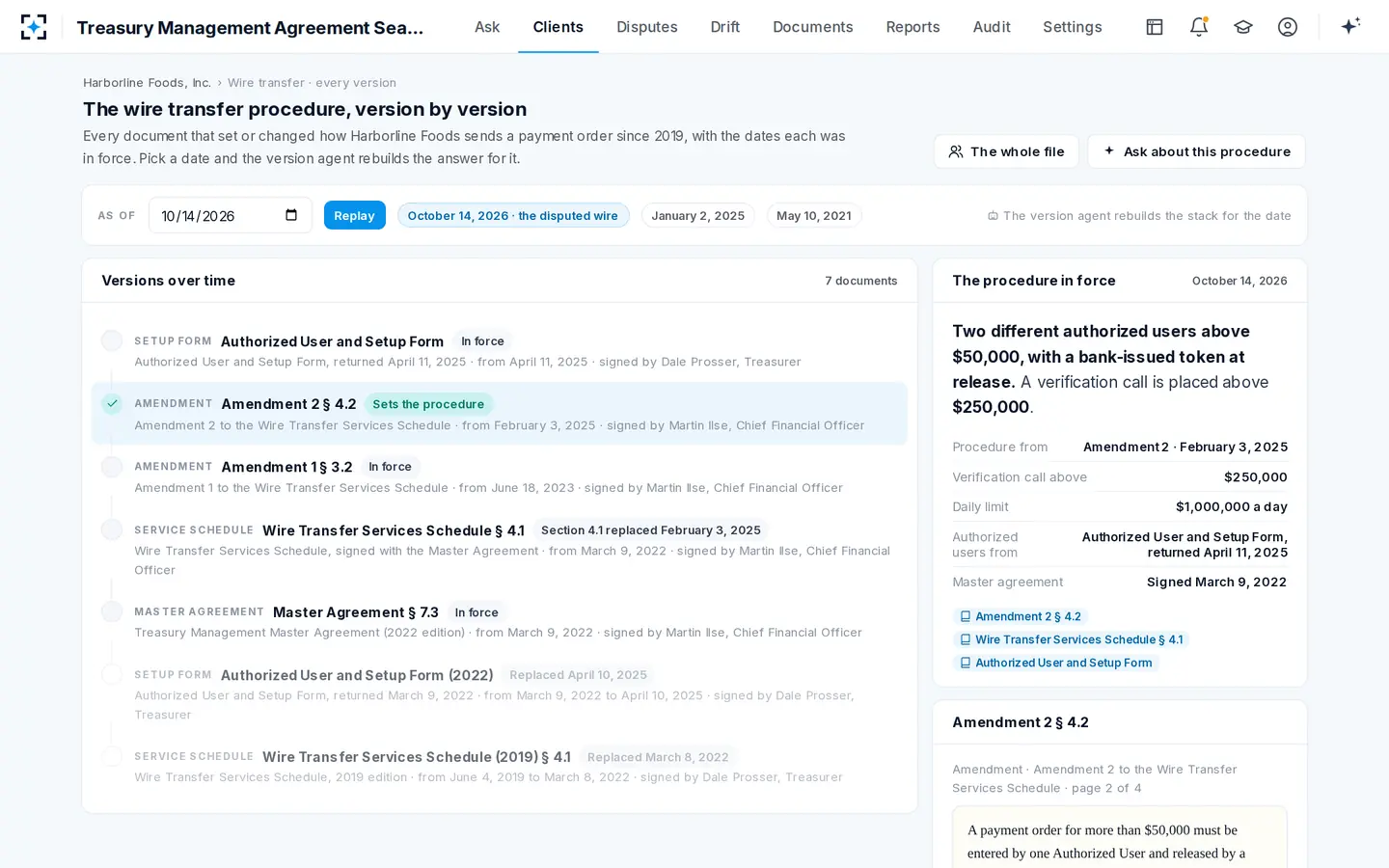The width and height of the screenshot is (1389, 868).
Task: Click the graduation cap learning icon
Action: 1243,27
